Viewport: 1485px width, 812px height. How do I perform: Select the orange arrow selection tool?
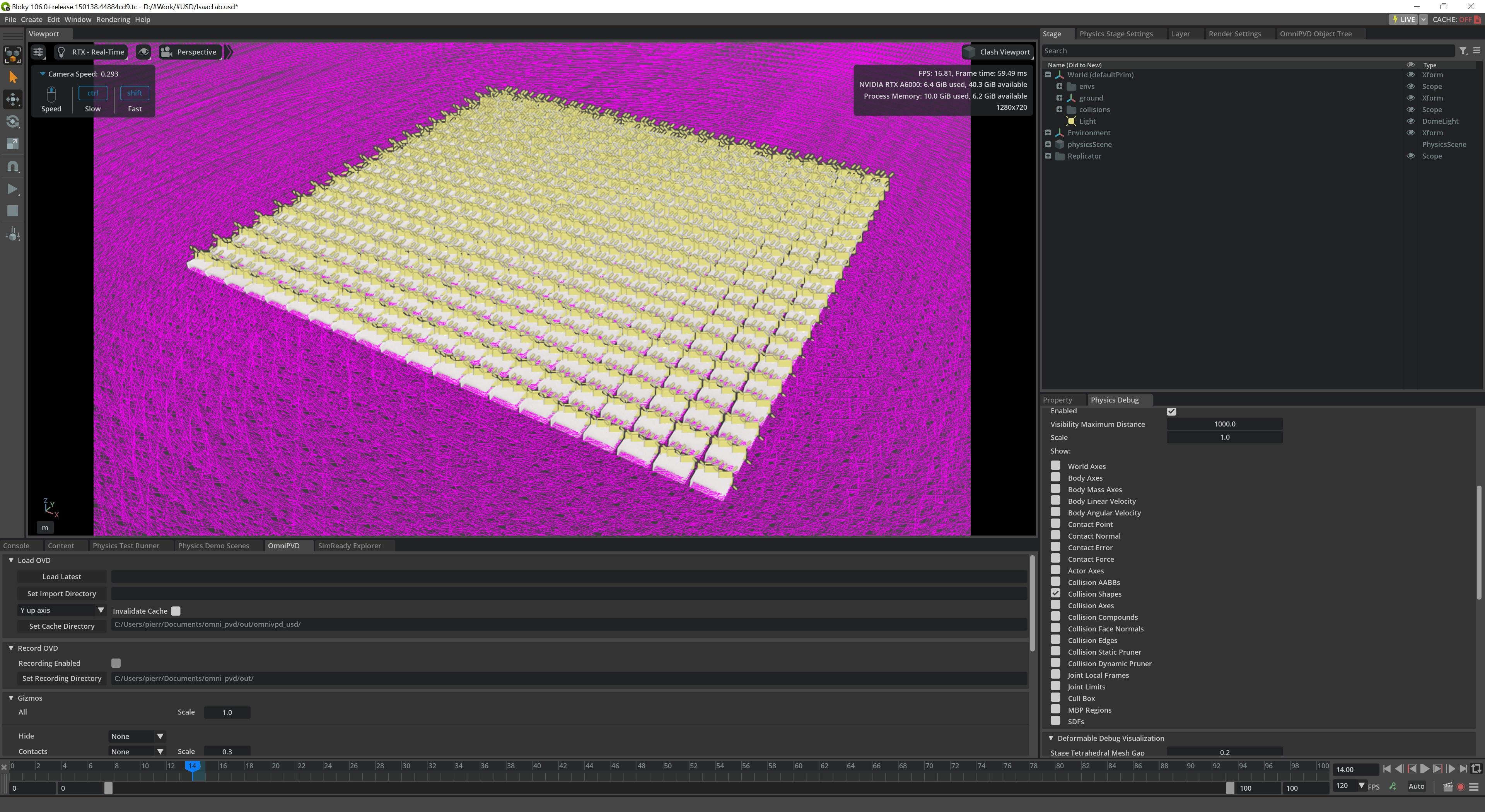13,77
